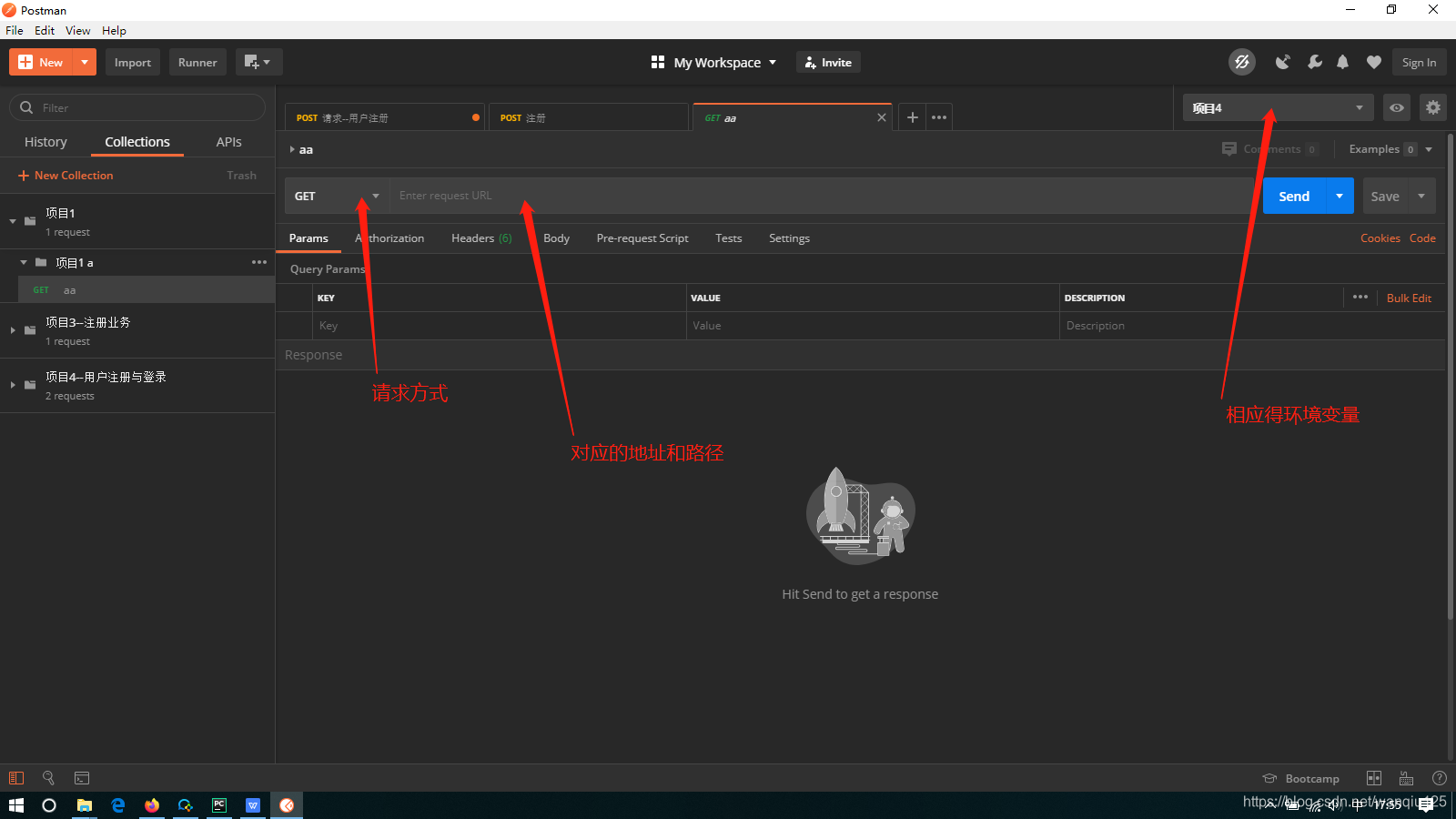Click the heart icon in the header

[x=1373, y=62]
